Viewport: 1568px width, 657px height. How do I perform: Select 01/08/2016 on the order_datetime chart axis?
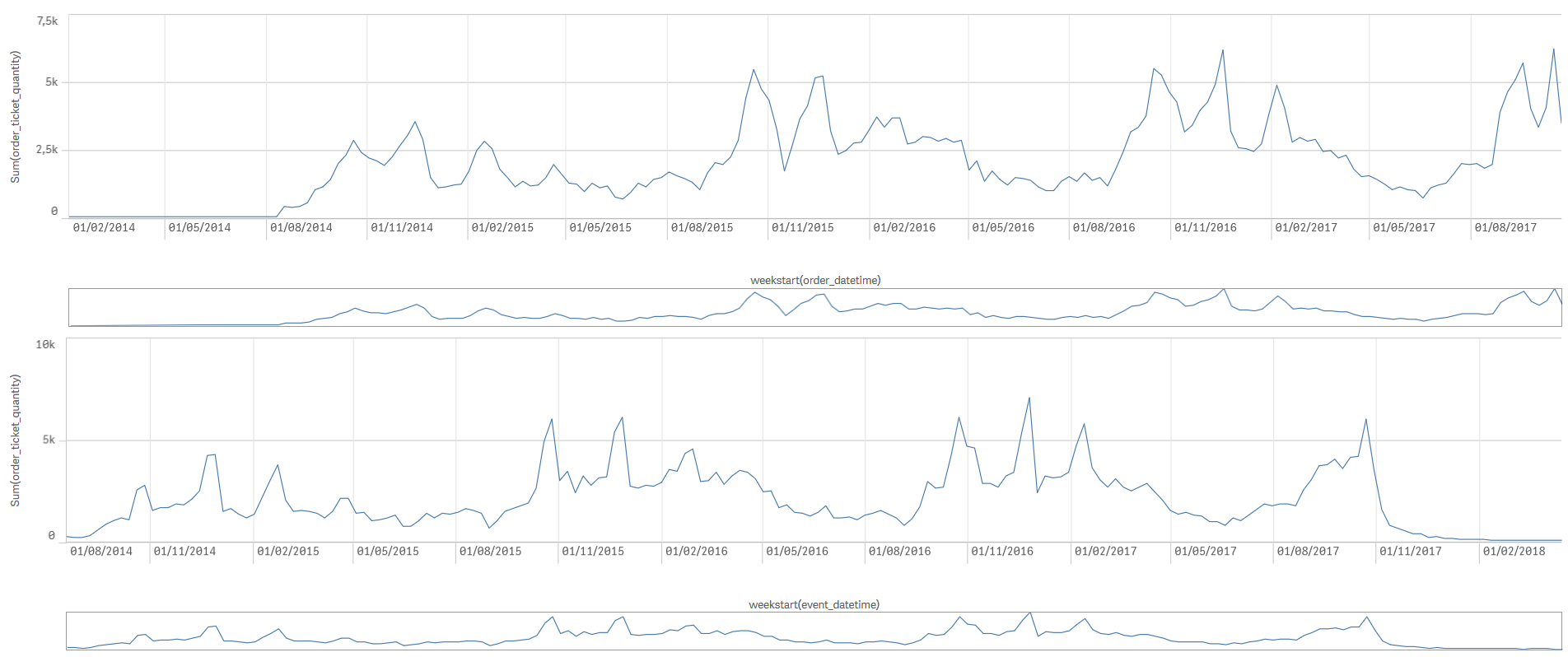click(1104, 227)
